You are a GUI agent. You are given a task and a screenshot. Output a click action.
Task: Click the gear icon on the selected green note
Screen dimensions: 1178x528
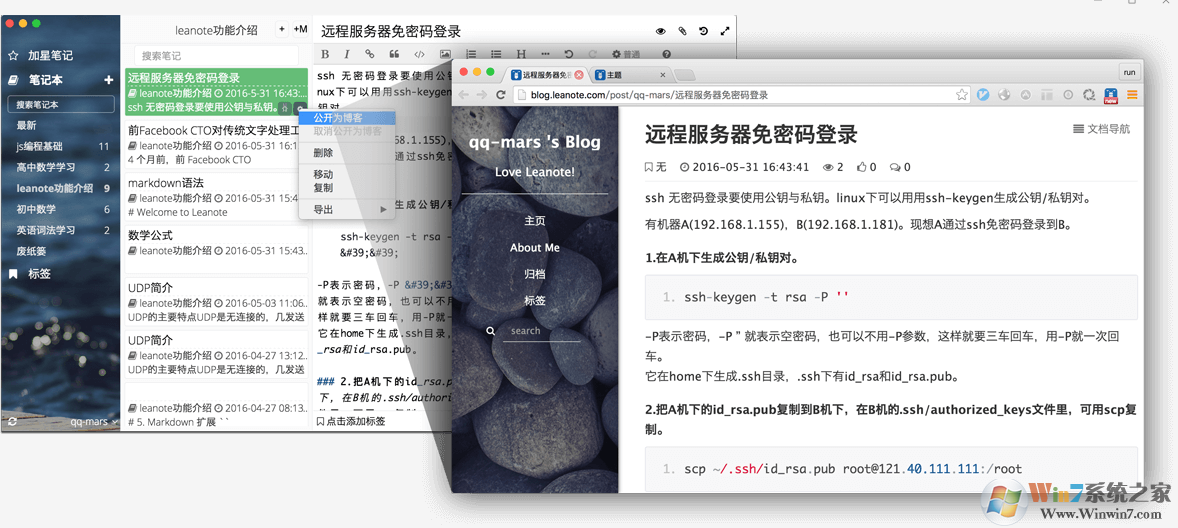[x=299, y=108]
